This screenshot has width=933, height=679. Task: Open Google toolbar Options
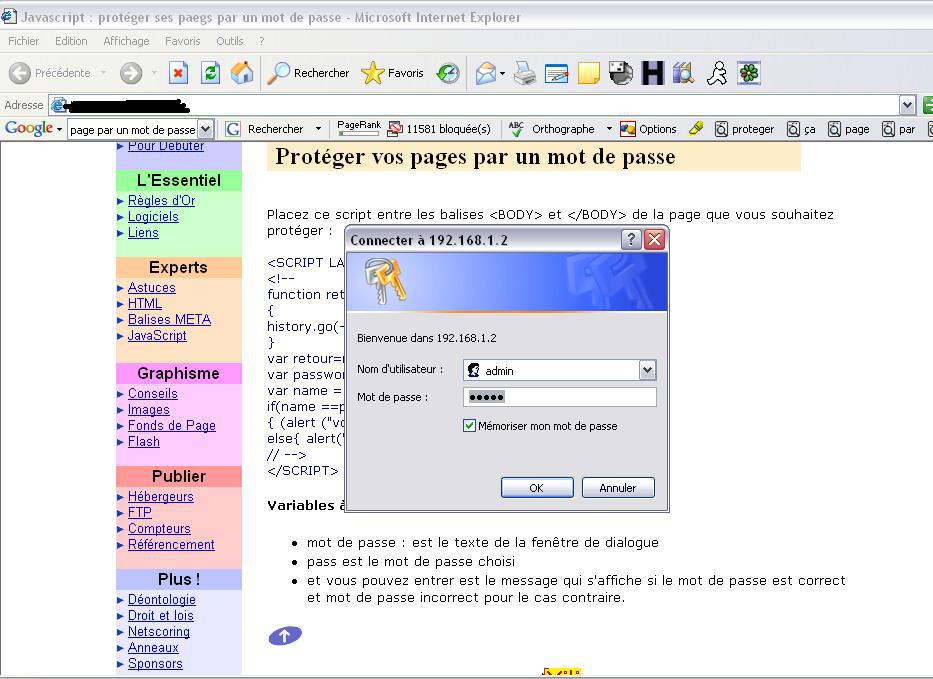tap(648, 129)
